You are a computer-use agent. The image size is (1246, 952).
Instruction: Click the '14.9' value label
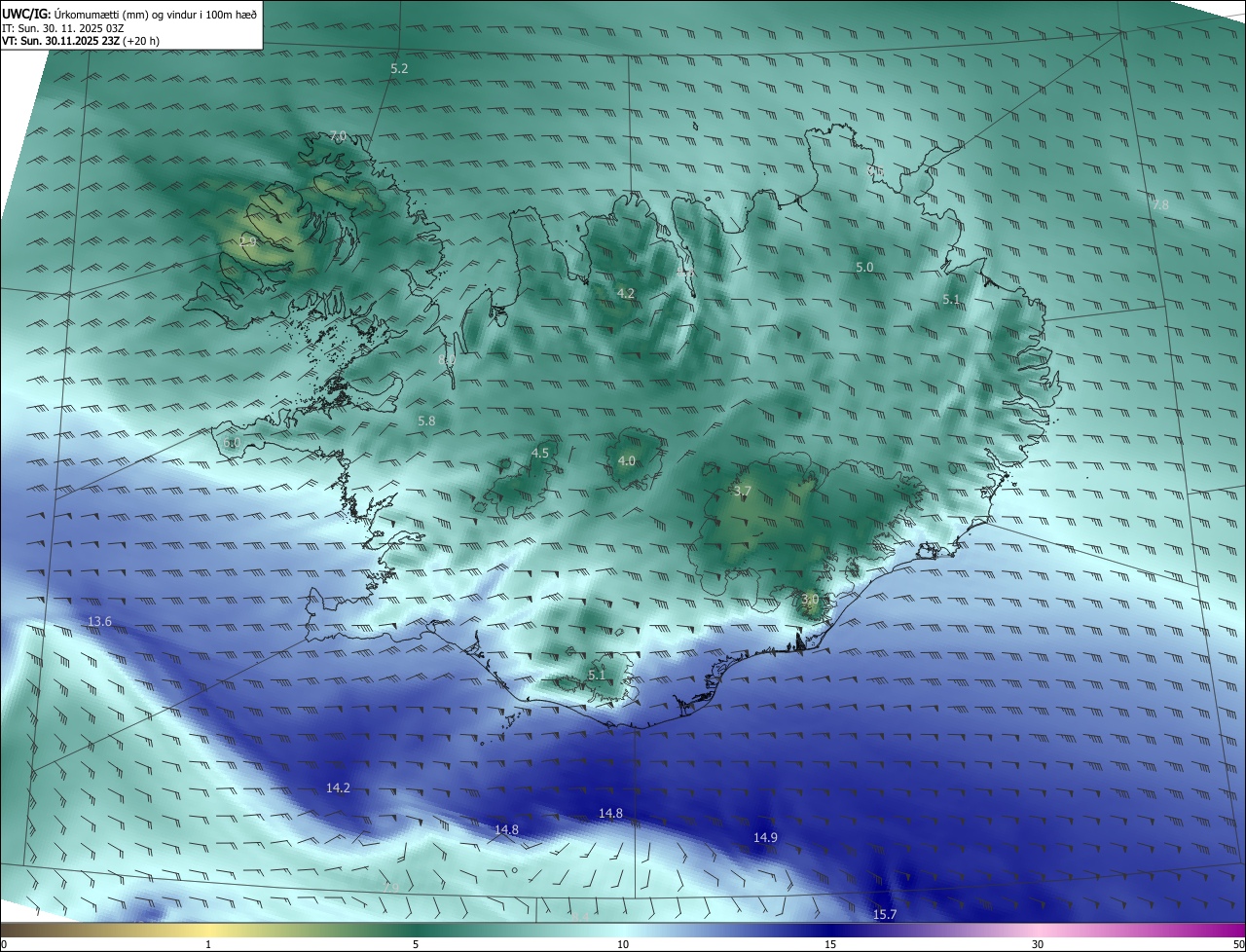765,837
